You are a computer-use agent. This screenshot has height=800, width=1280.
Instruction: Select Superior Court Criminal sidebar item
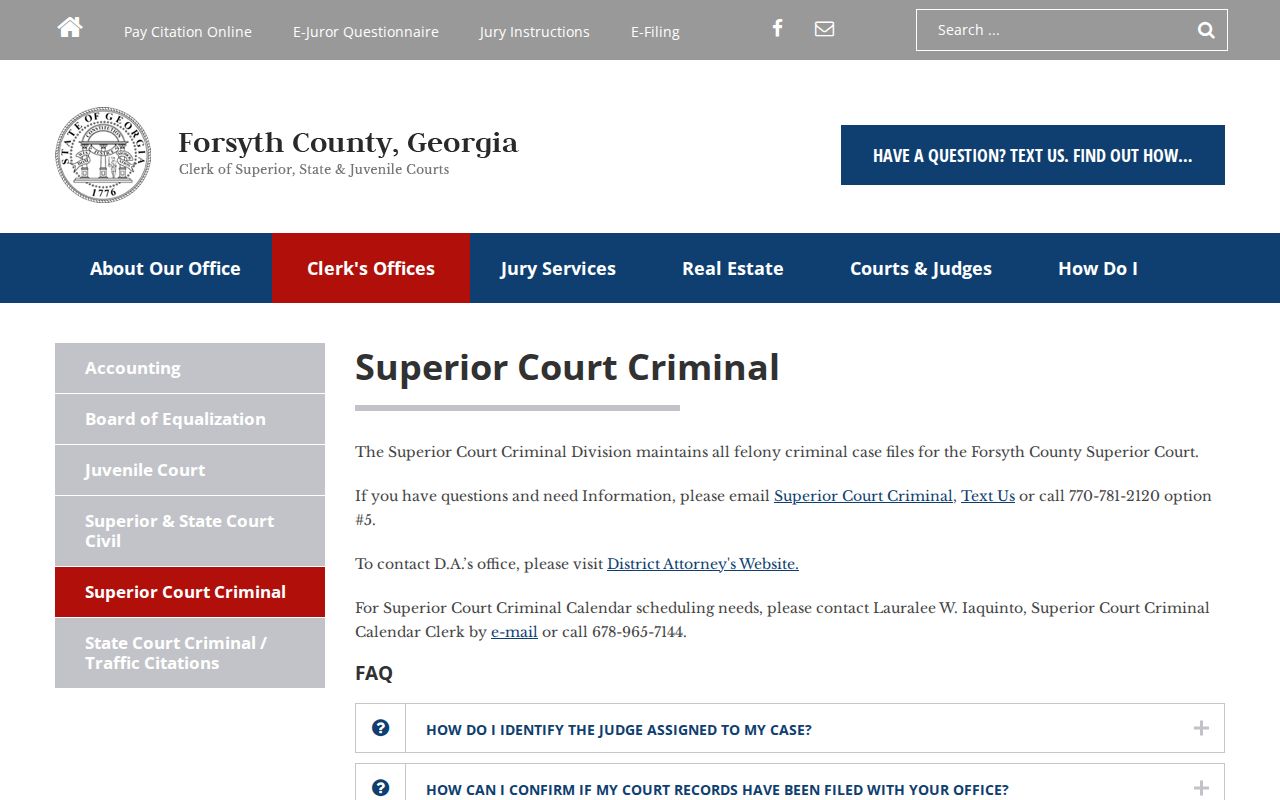tap(190, 592)
